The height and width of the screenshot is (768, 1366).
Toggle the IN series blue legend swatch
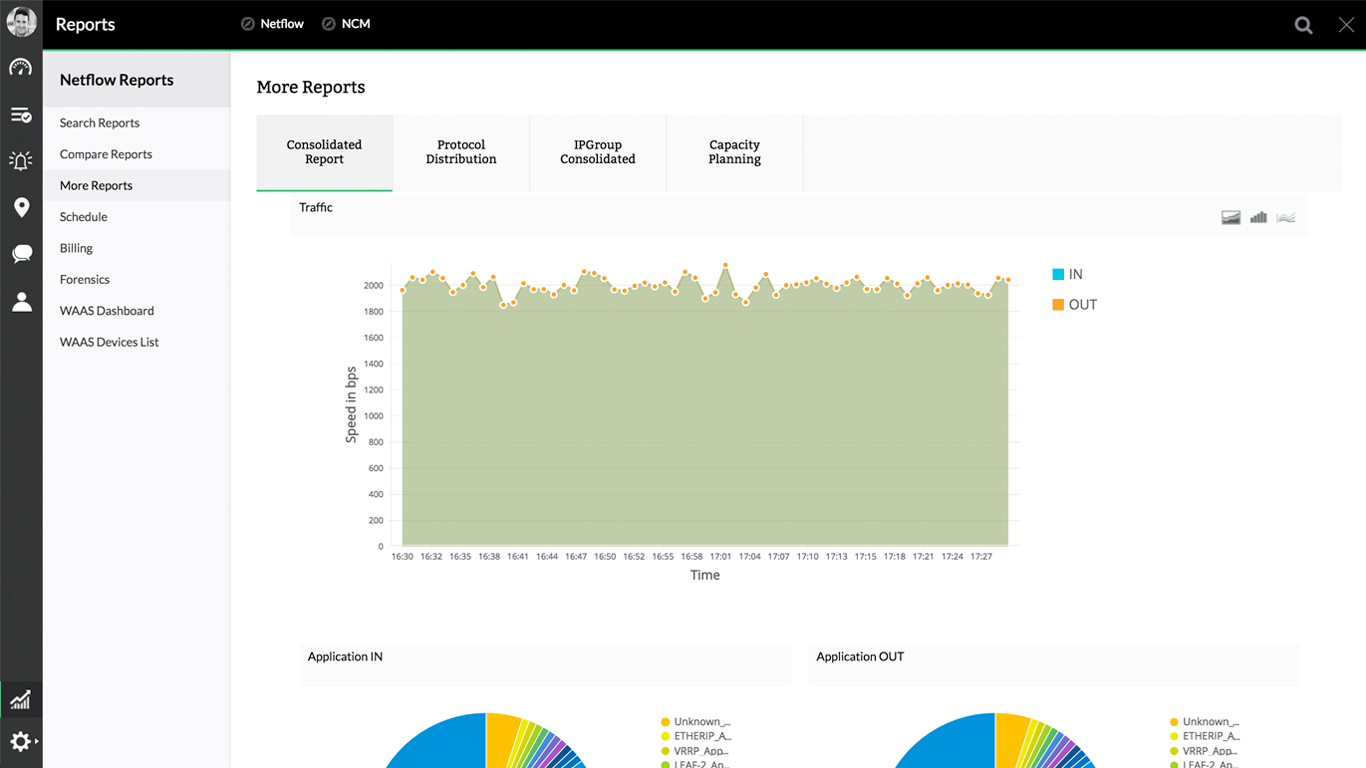click(x=1058, y=274)
